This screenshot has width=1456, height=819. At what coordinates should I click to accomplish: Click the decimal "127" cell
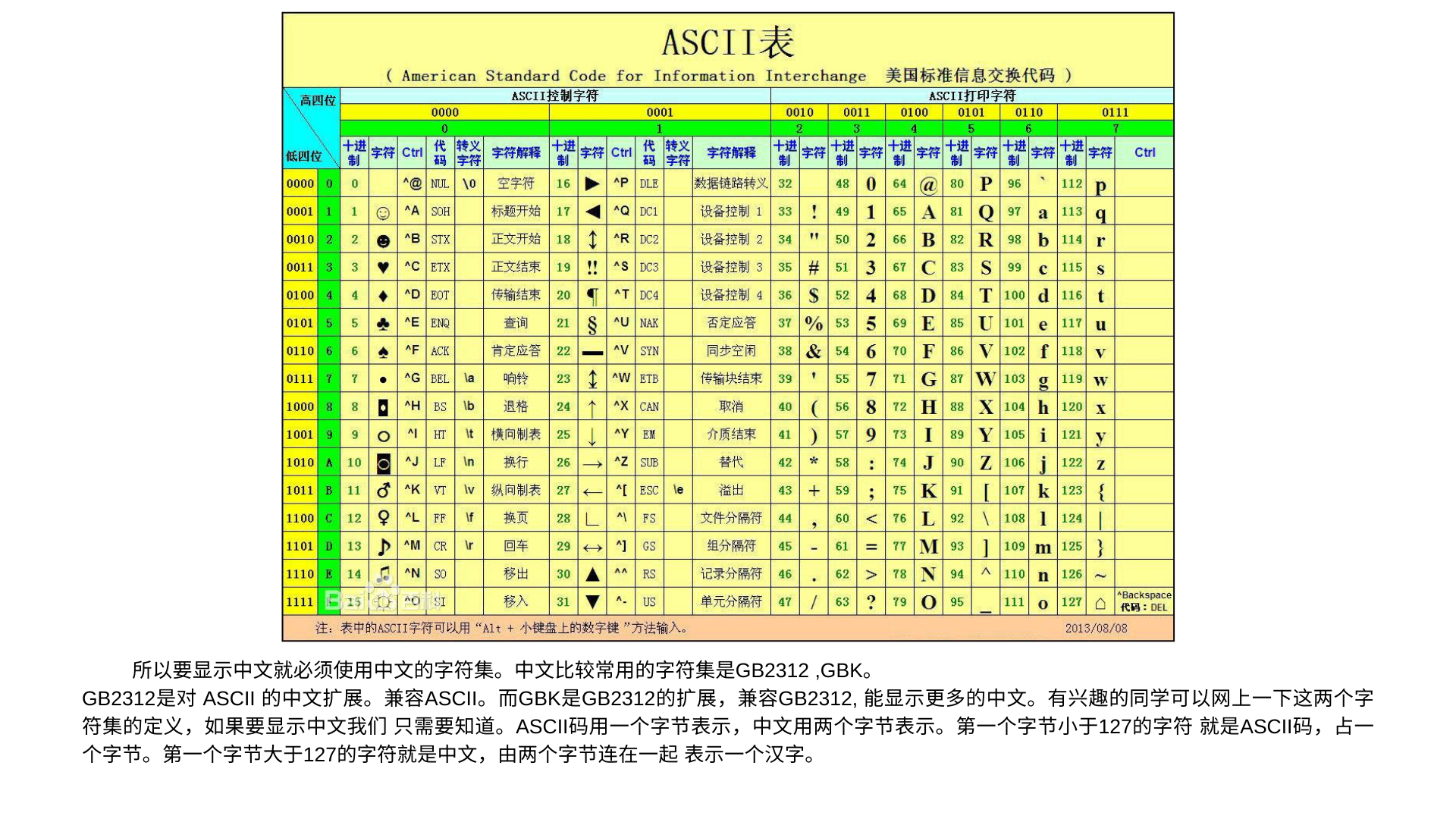[x=1072, y=602]
